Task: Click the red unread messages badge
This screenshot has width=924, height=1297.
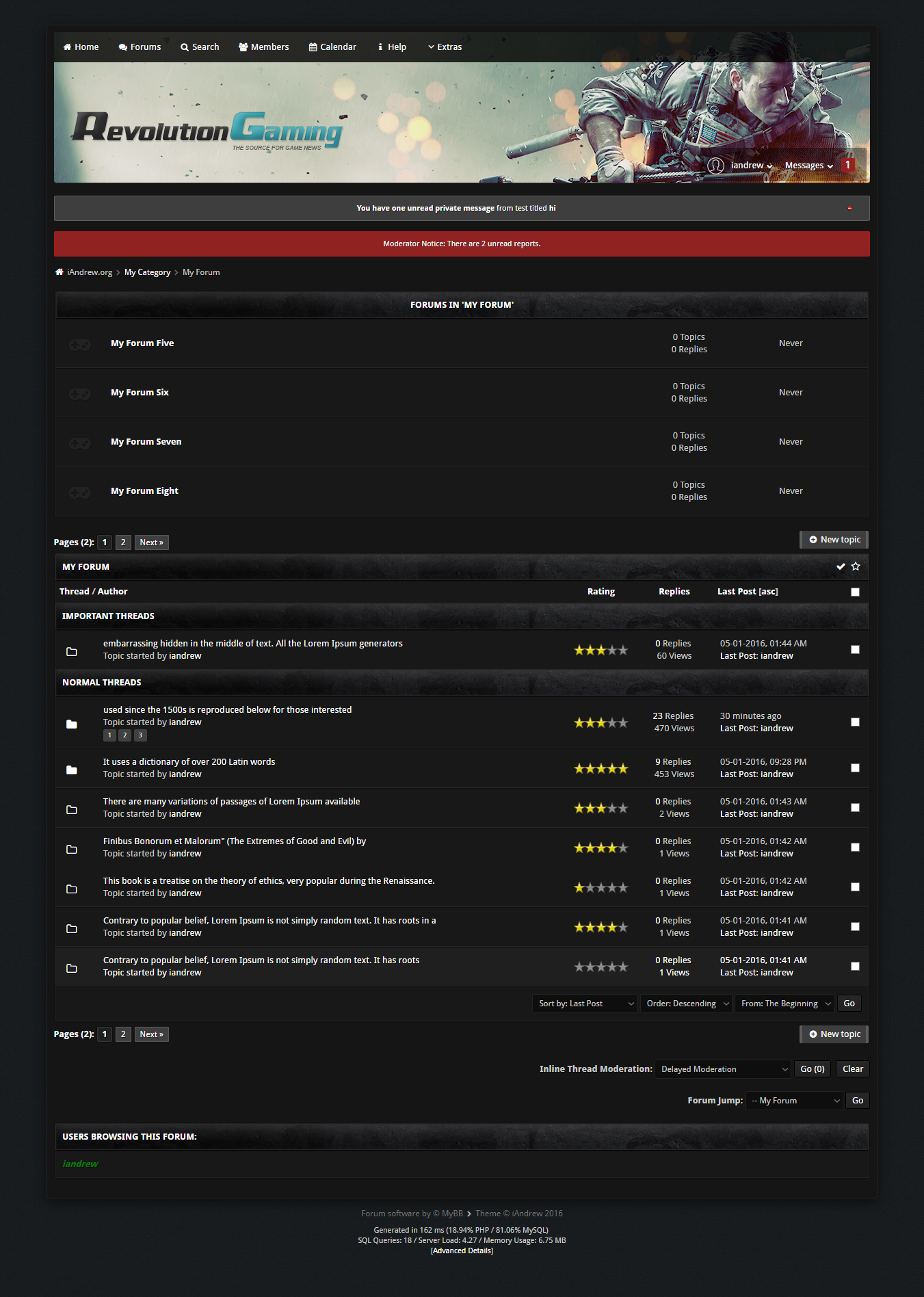Action: click(847, 165)
